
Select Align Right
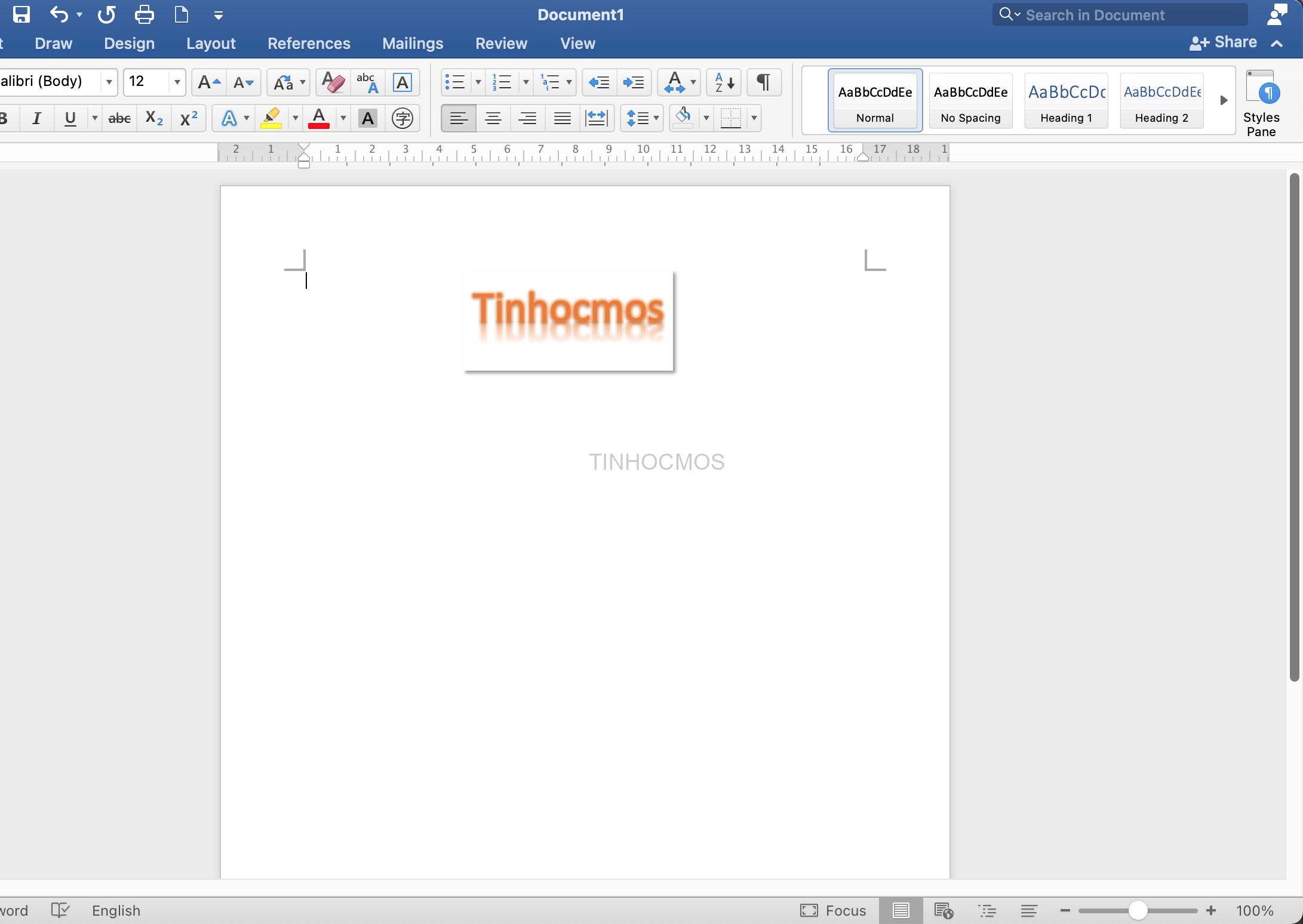(527, 118)
